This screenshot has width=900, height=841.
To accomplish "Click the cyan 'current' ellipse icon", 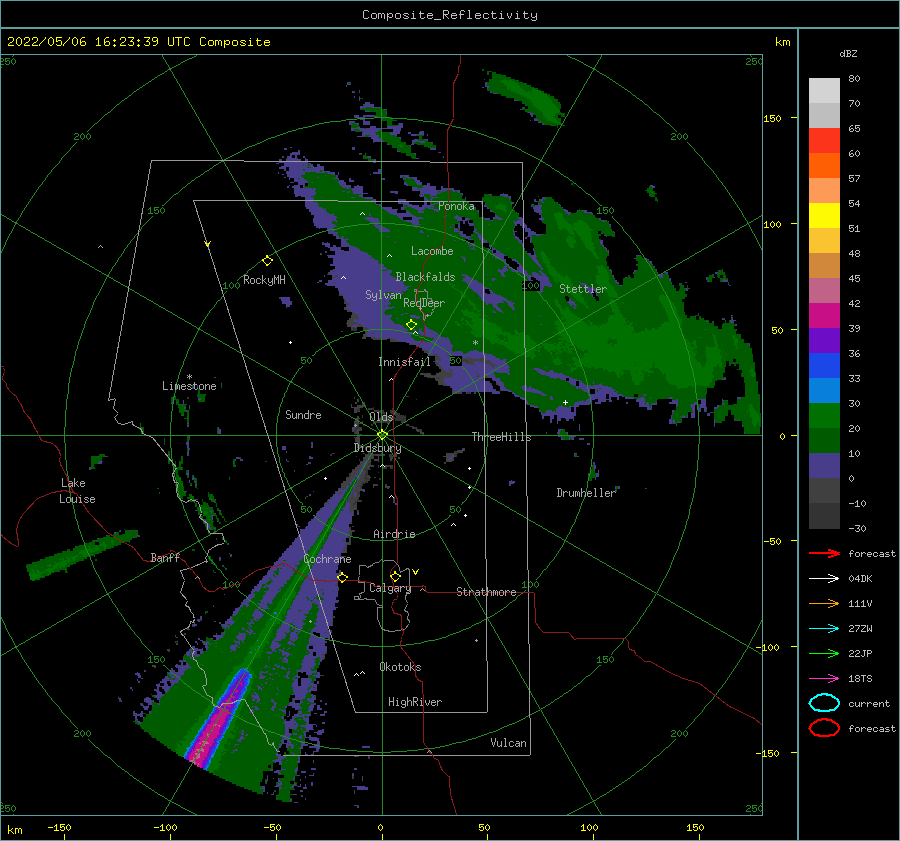I will (x=824, y=703).
